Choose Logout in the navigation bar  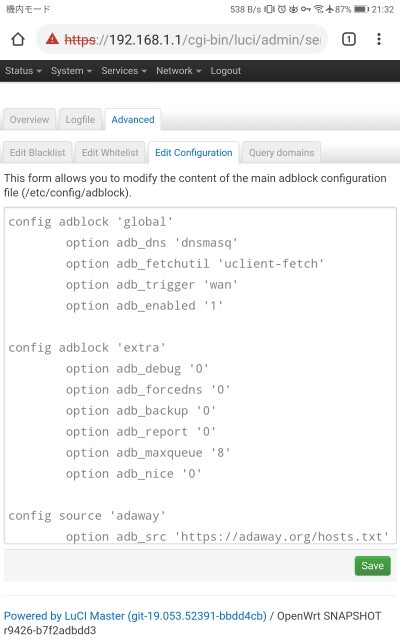pos(225,71)
